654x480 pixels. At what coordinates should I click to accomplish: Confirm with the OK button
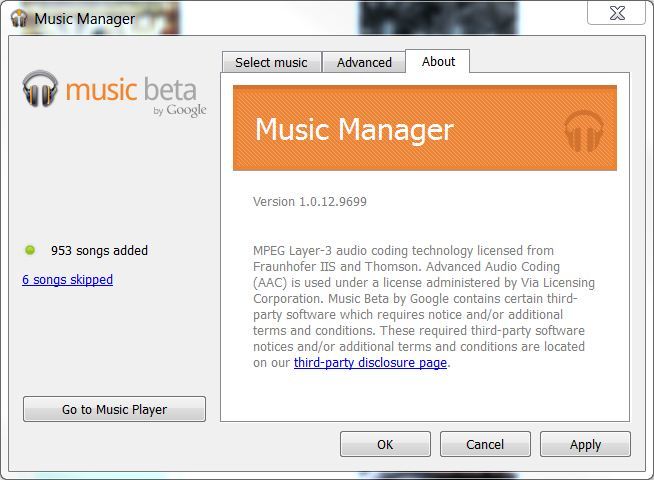[x=385, y=444]
